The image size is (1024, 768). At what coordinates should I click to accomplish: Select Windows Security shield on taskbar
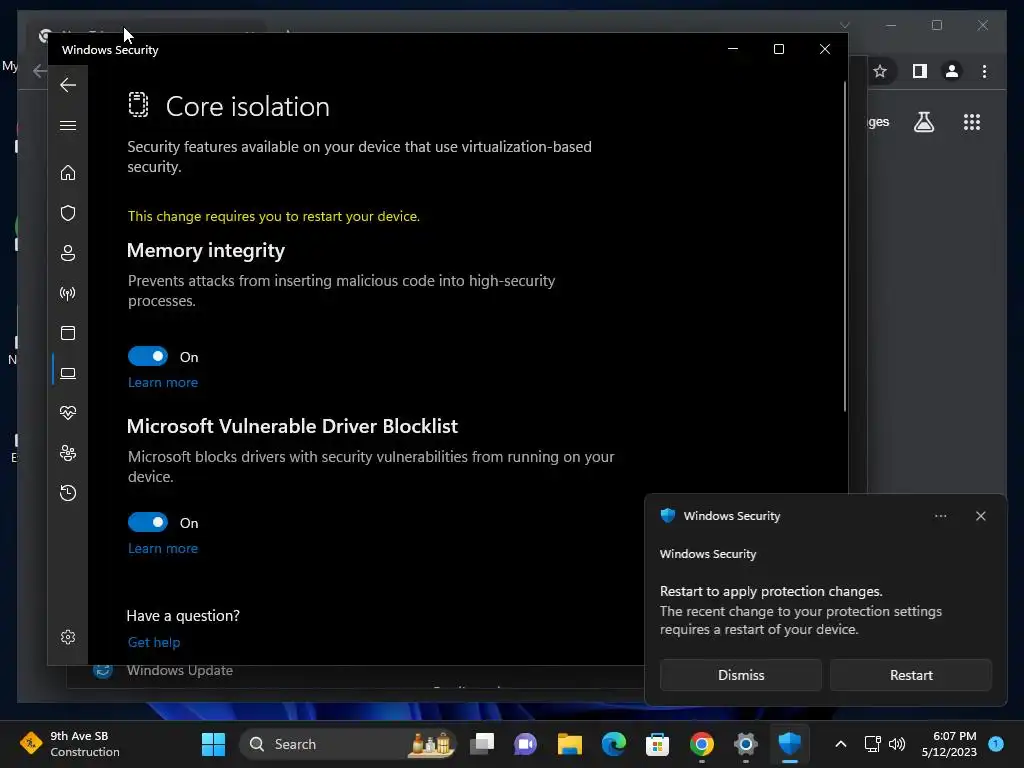pyautogui.click(x=790, y=744)
